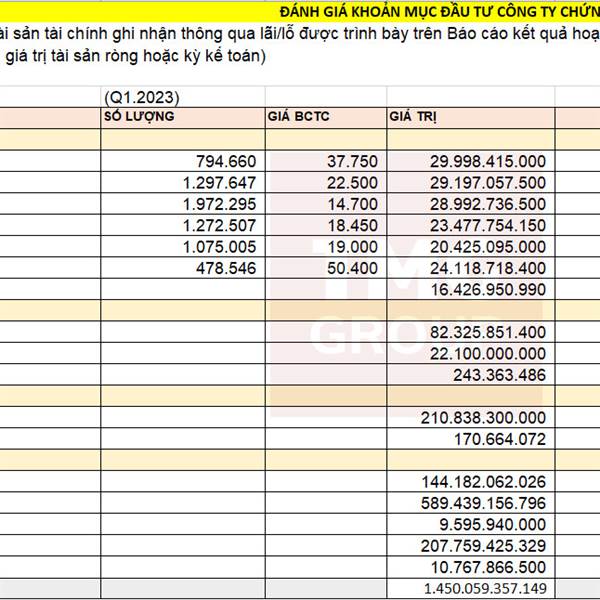Click price cell 50.400
Image resolution: width=600 pixels, height=600 pixels.
(326, 268)
